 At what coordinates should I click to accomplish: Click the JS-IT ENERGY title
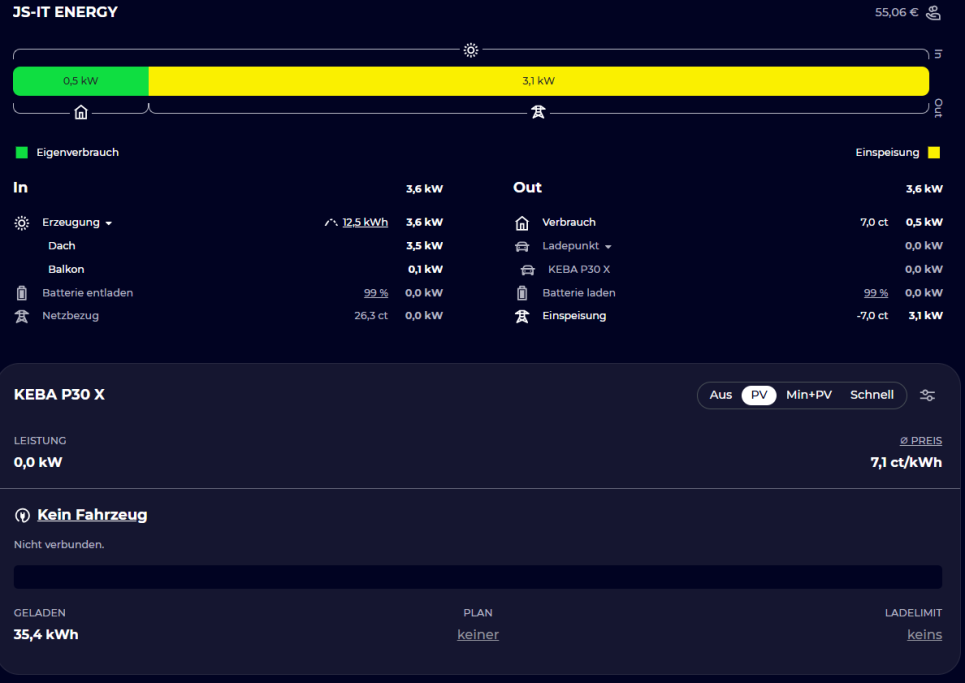click(x=65, y=12)
